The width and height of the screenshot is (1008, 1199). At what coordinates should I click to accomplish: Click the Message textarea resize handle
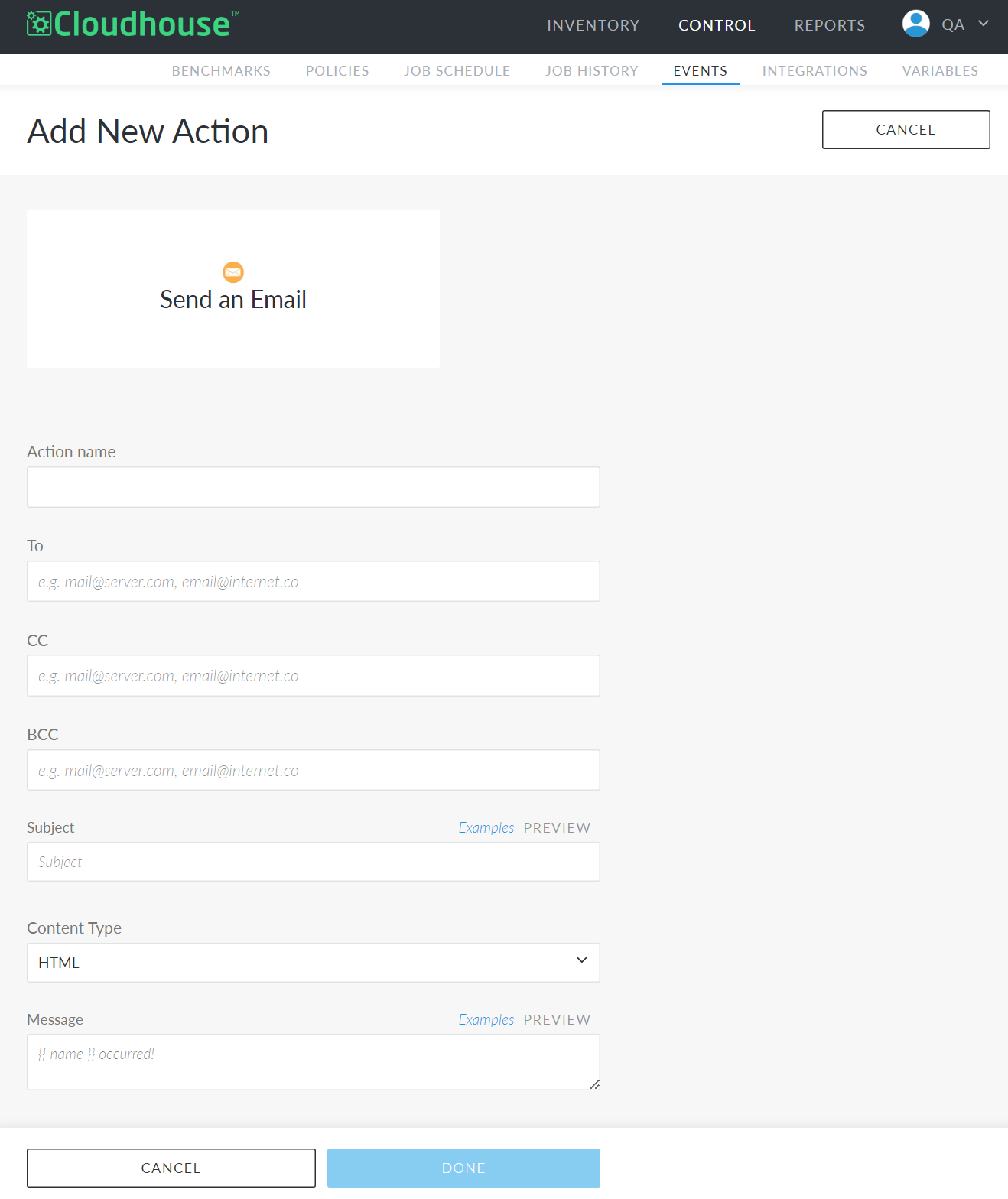[x=594, y=1084]
